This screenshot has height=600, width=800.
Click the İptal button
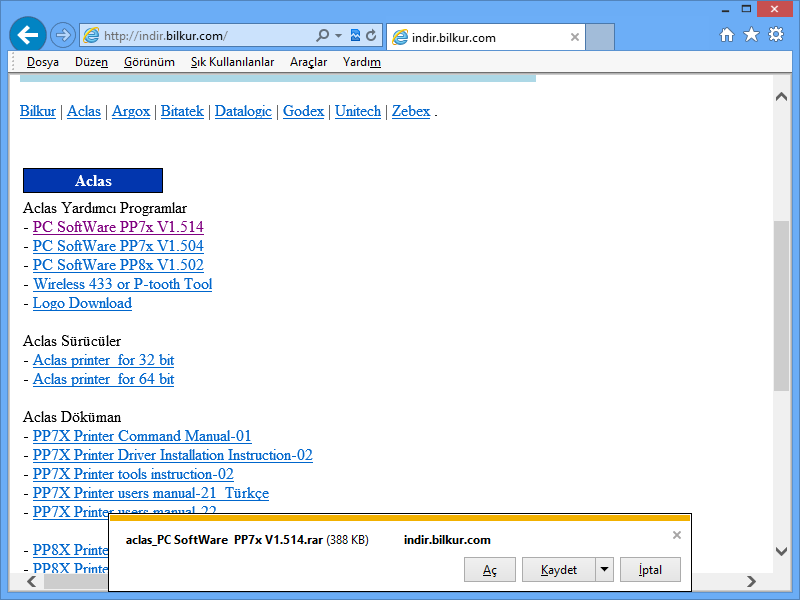tap(650, 569)
